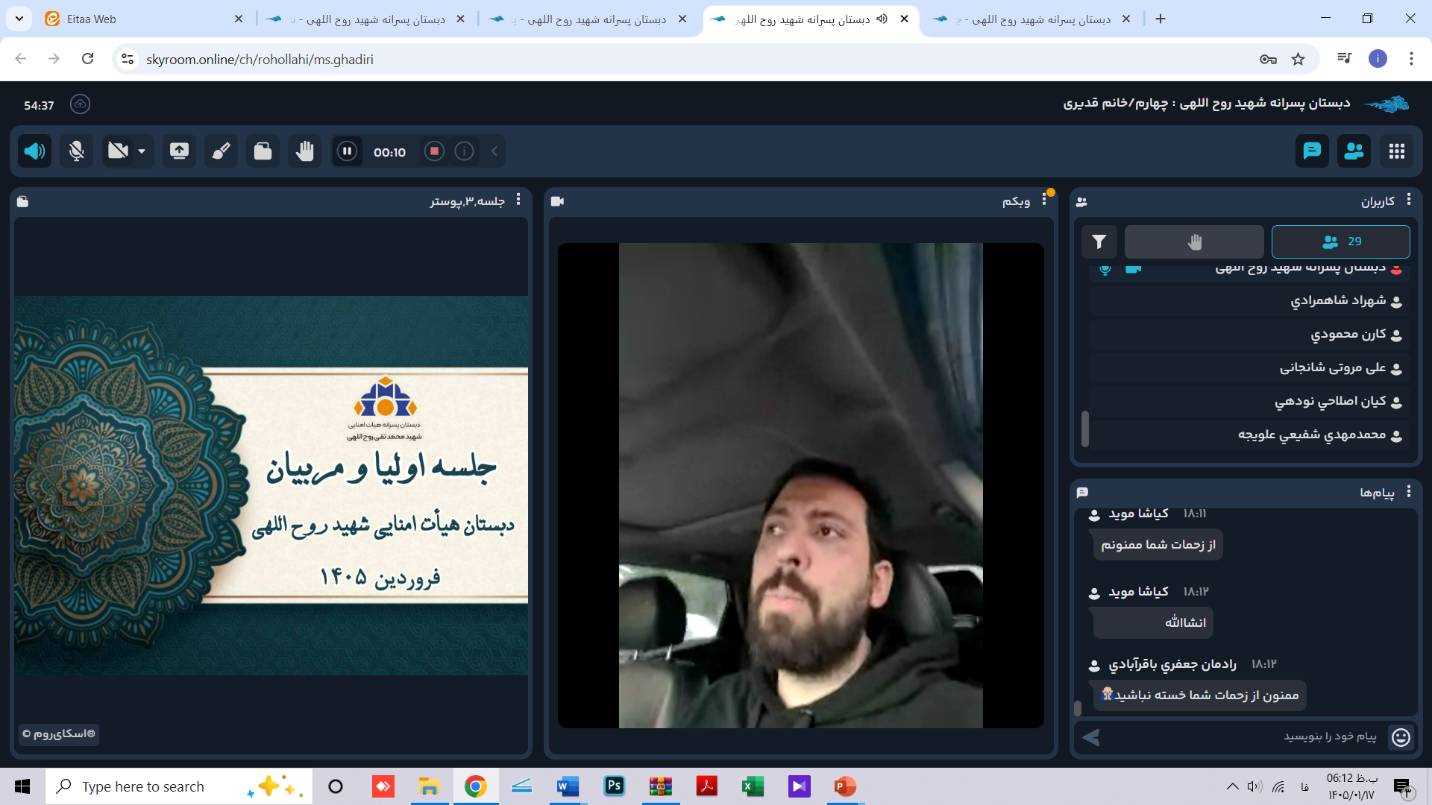Viewport: 1432px width, 805px height.
Task: Open the وبکم panel options menu
Action: click(1044, 200)
